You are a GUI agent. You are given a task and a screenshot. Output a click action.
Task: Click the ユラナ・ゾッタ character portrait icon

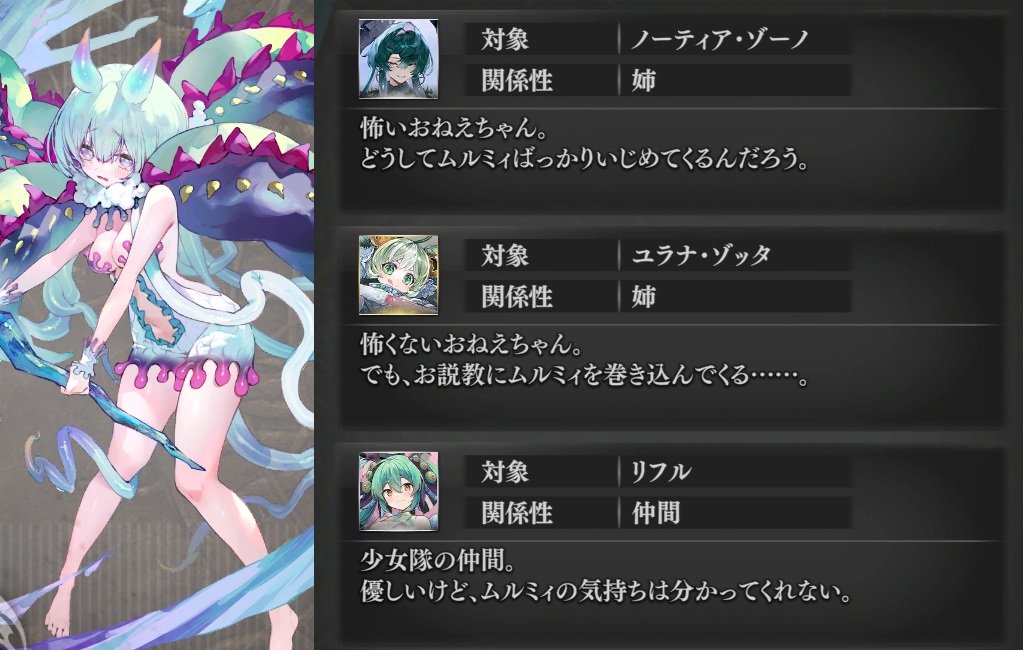398,275
